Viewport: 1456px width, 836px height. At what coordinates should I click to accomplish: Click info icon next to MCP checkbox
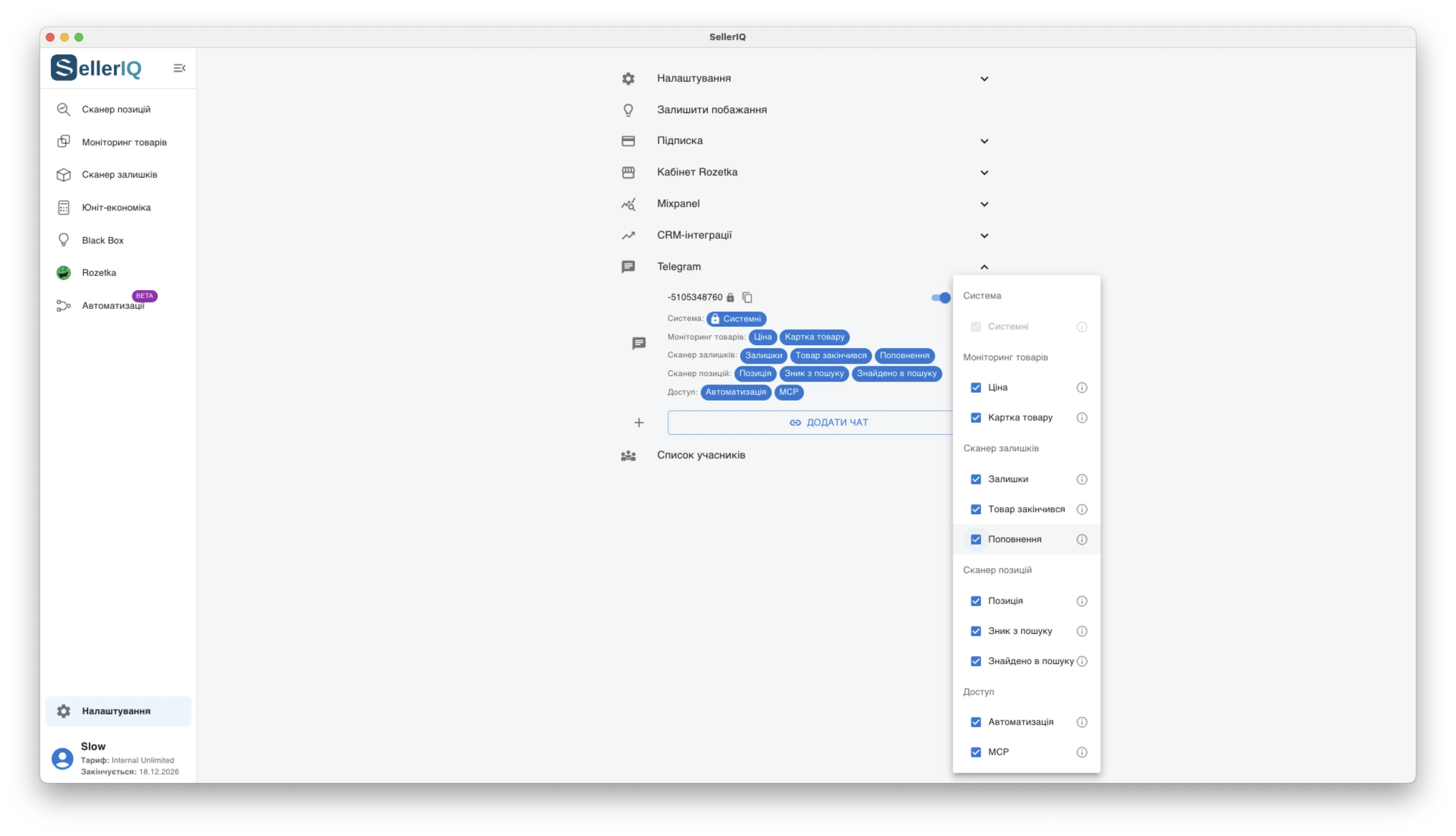(x=1082, y=752)
